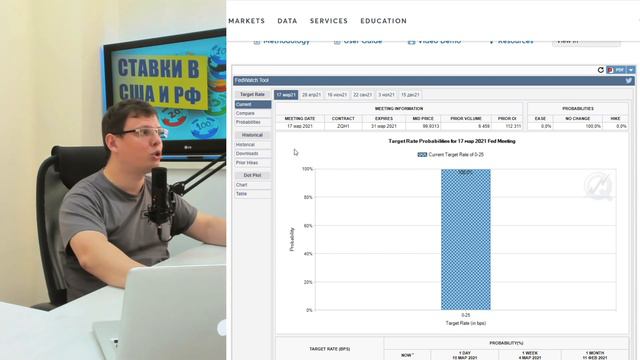Select the 17 мар21 meeting tab
The image size is (640, 360).
286,95
